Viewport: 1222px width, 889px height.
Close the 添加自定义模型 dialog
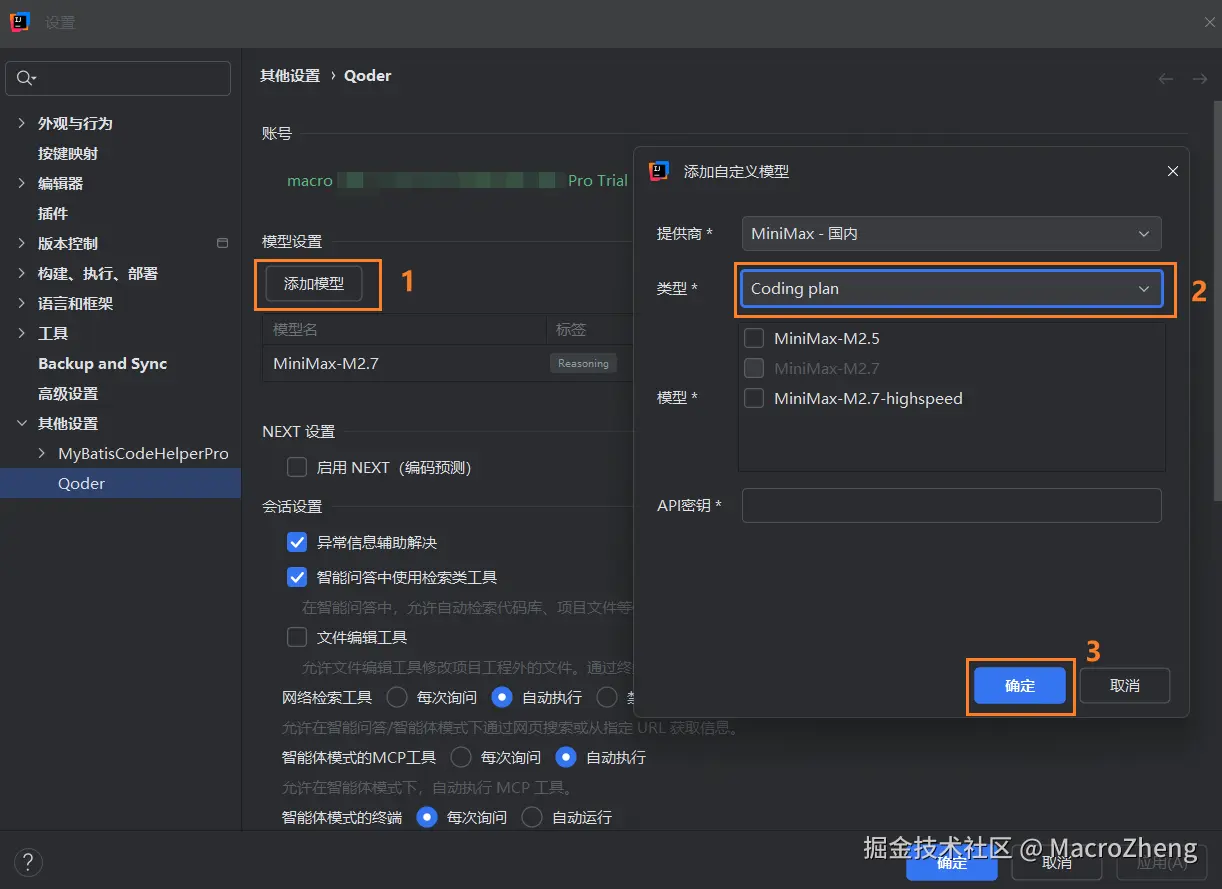1173,171
